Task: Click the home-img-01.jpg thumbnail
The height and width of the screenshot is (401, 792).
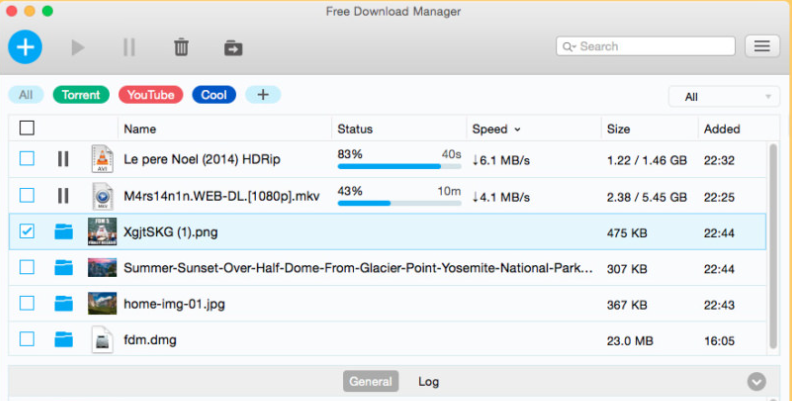Action: 102,304
